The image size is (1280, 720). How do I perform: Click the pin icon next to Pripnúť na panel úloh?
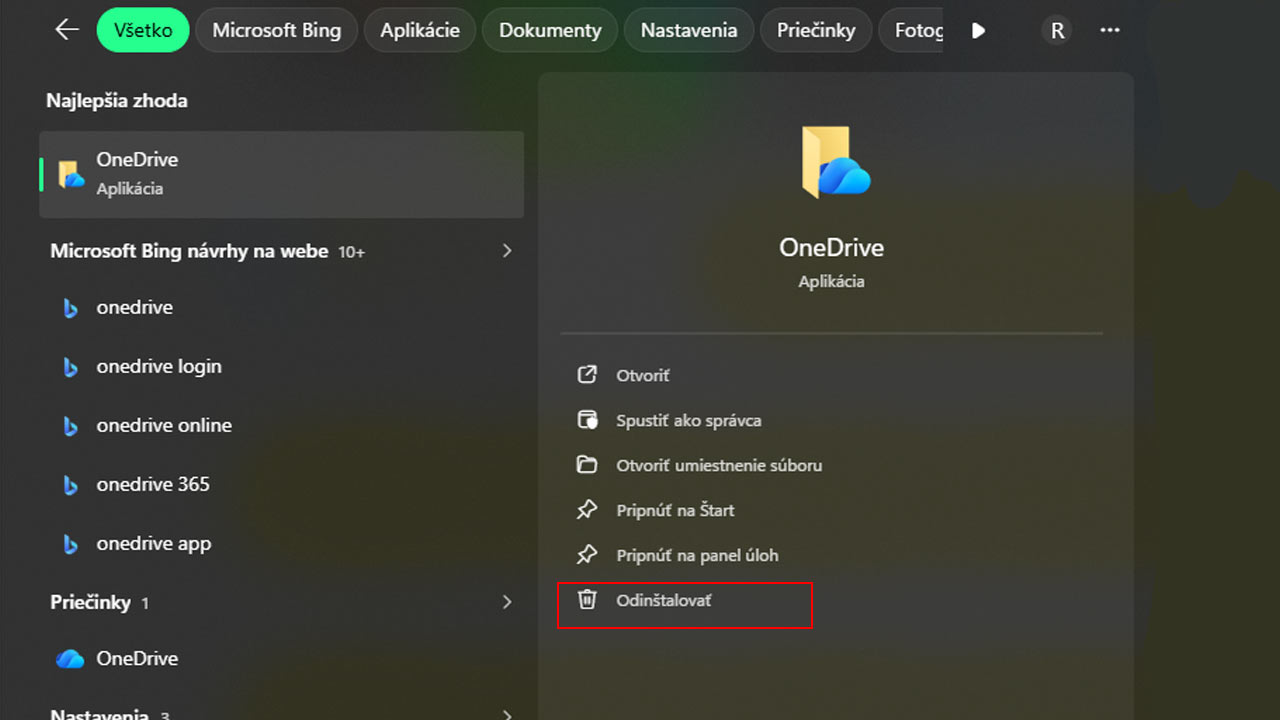pos(587,555)
